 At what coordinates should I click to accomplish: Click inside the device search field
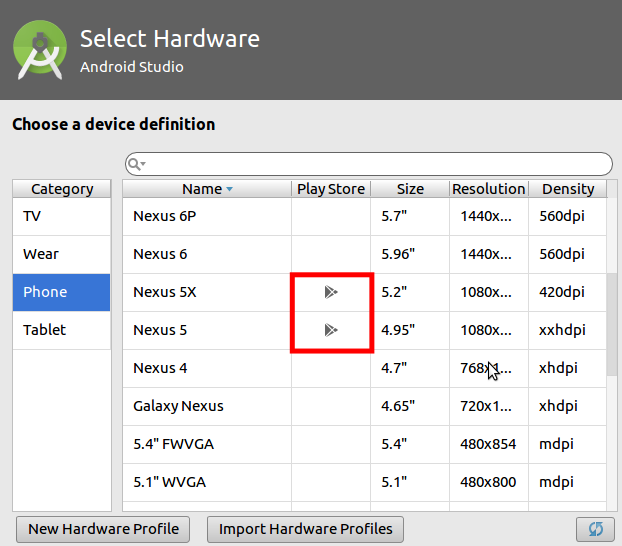[x=369, y=164]
